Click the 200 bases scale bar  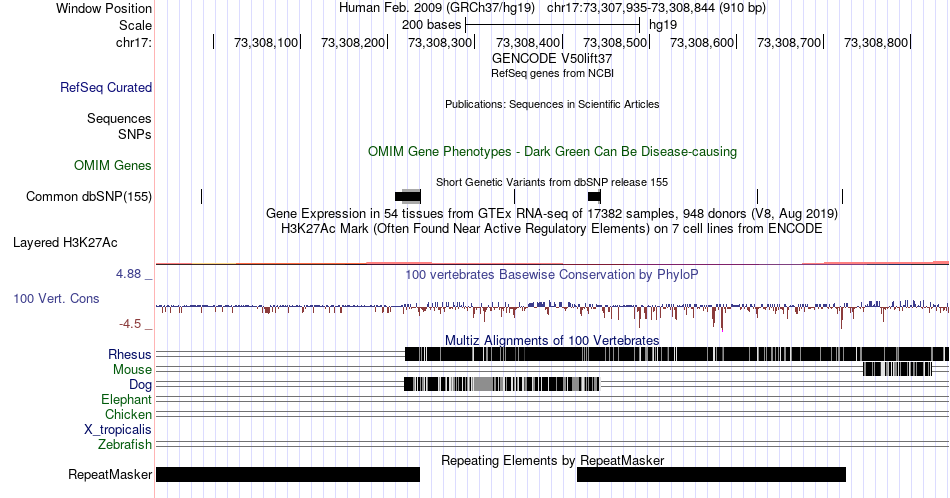[553, 25]
